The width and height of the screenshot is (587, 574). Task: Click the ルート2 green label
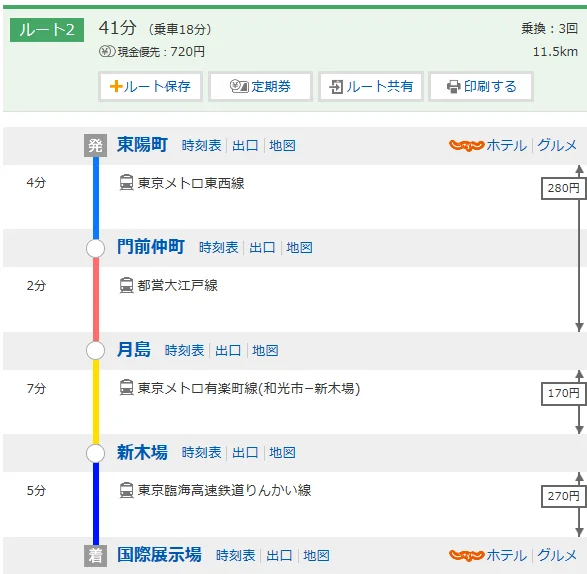coord(47,30)
